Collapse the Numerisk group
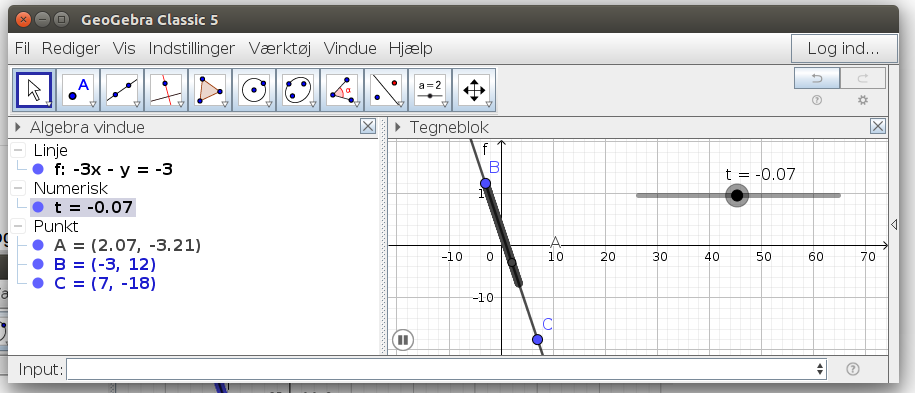Viewport: 915px width, 393px height. tap(19, 188)
